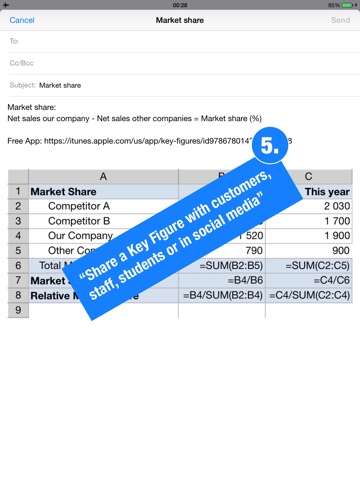Select the =SUM(C2:C5) cell
The height and width of the screenshot is (480, 360).
click(x=309, y=266)
